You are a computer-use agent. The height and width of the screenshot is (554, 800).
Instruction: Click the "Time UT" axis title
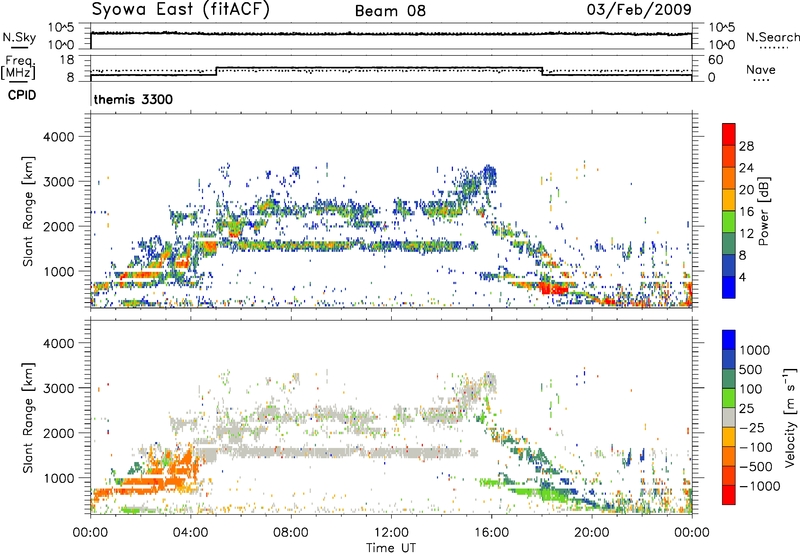391,548
